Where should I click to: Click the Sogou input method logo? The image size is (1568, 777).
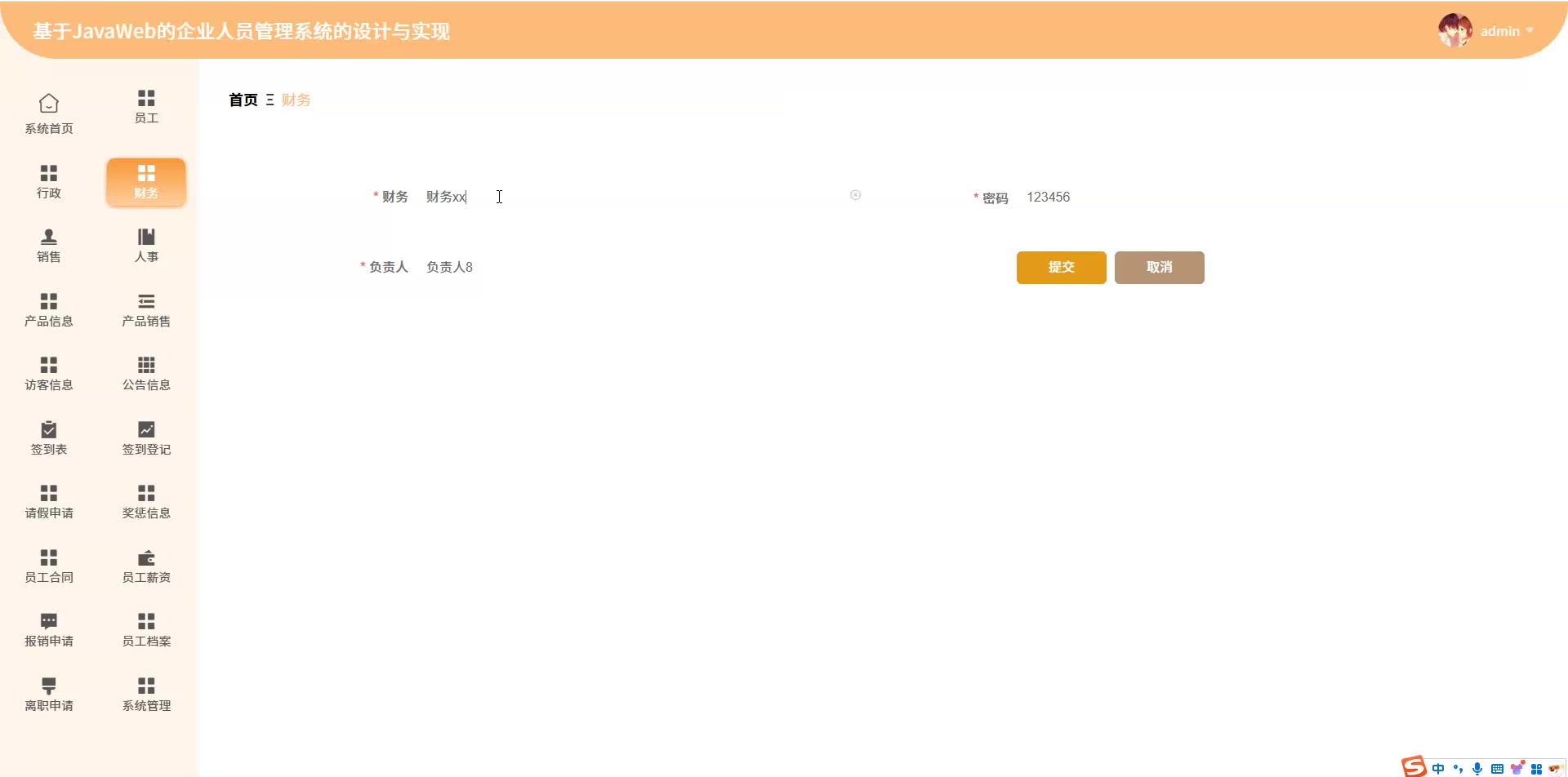click(1414, 766)
